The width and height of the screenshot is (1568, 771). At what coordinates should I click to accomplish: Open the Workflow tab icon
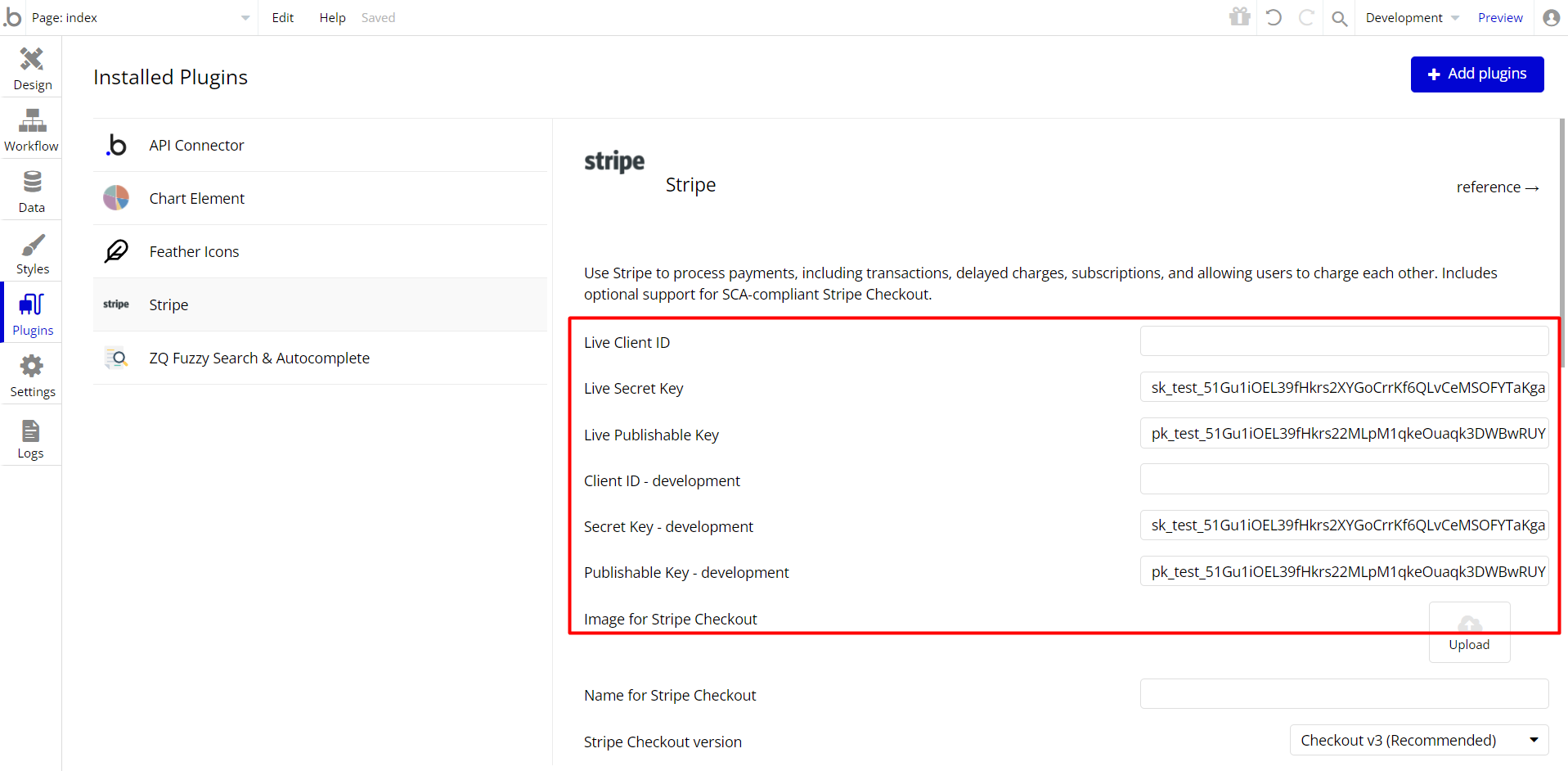[32, 120]
